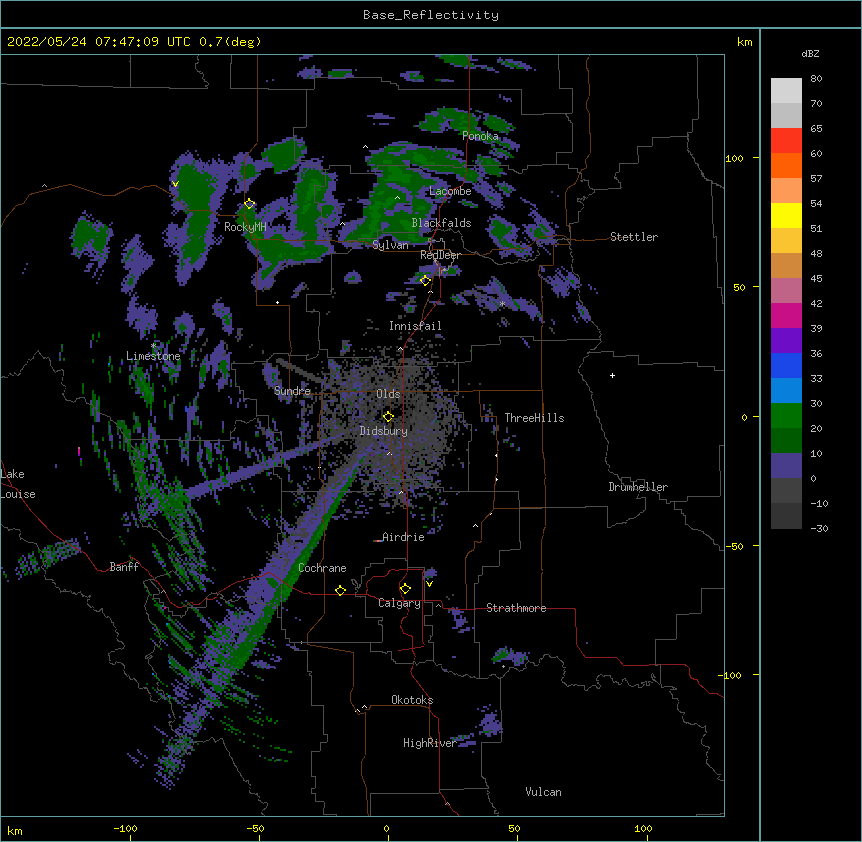Viewport: 862px width, 842px height.
Task: Click the Stettler town label
Action: [x=634, y=237]
